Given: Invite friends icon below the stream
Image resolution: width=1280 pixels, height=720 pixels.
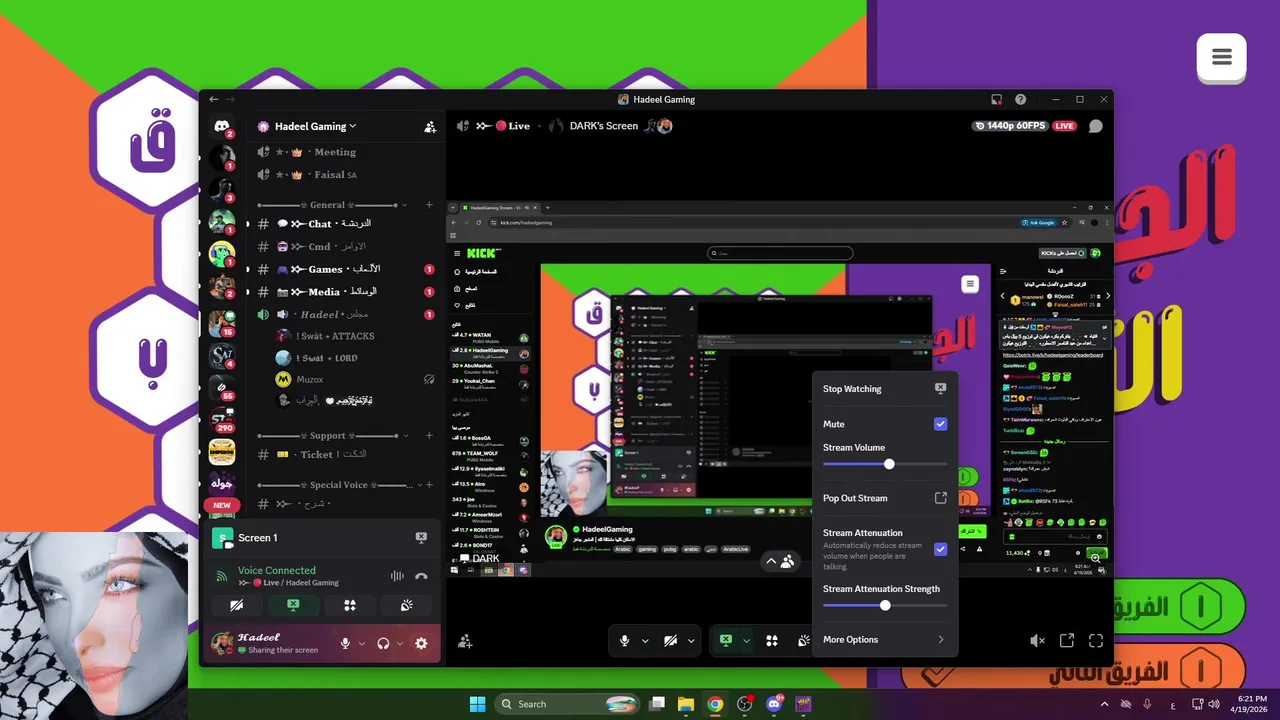Looking at the screenshot, I should coord(465,641).
